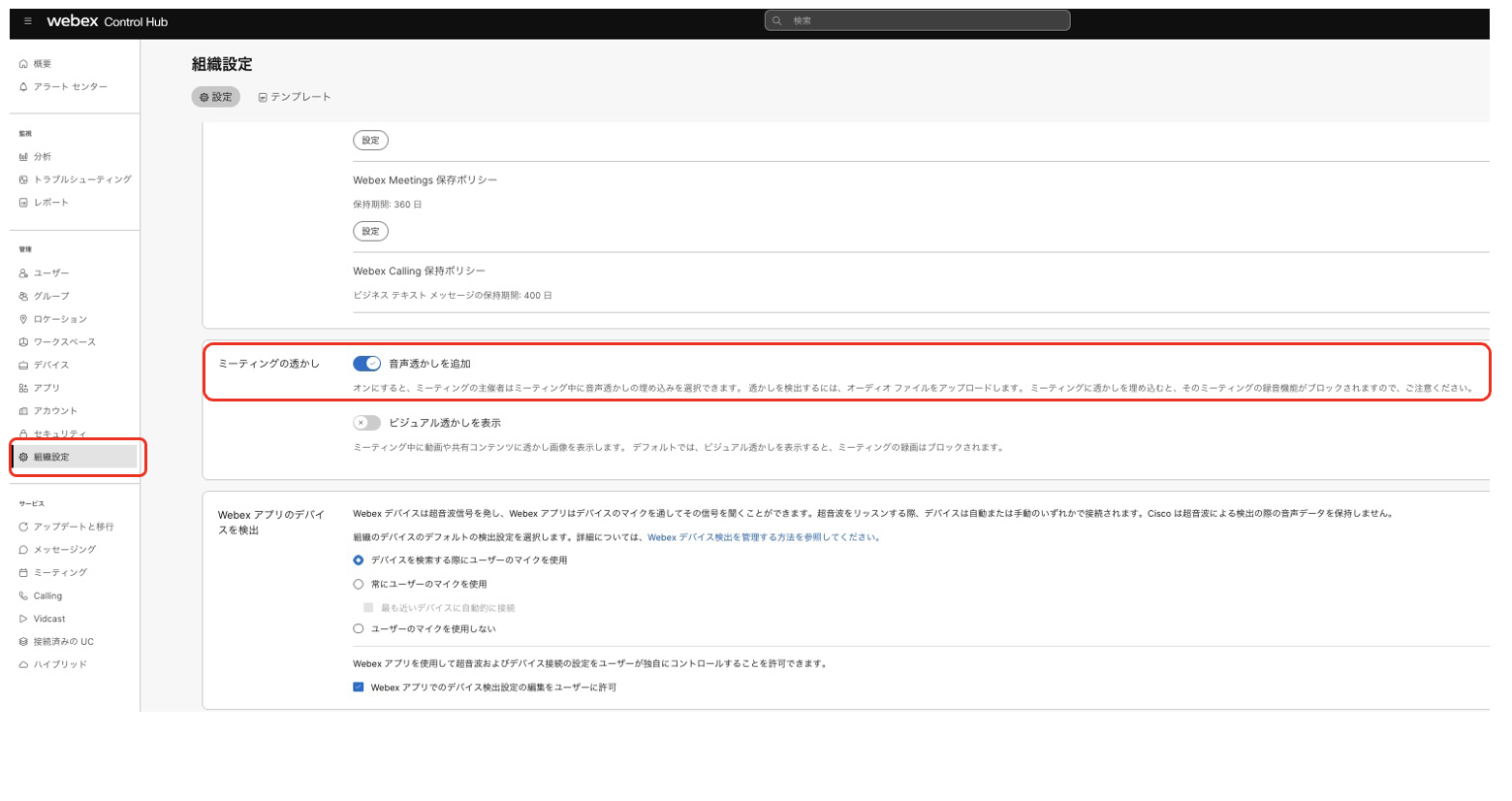1512x801 pixels.
Task: Click the ハイブリッド cloud icon
Action: click(23, 665)
